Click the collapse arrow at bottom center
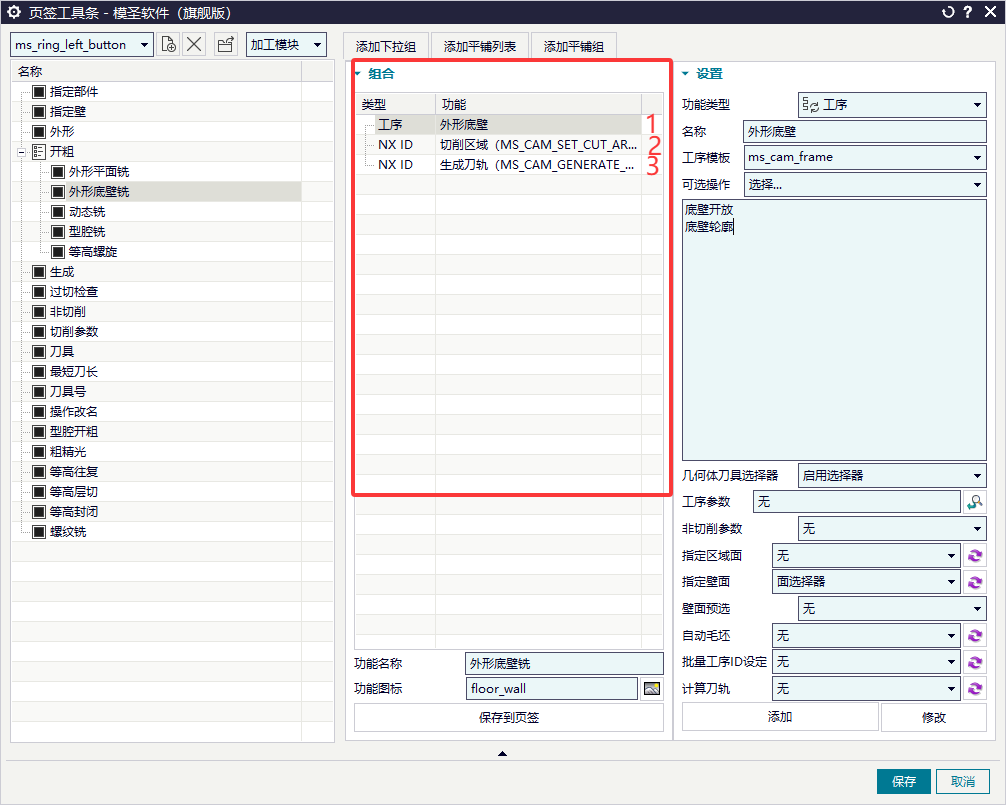 [x=502, y=753]
